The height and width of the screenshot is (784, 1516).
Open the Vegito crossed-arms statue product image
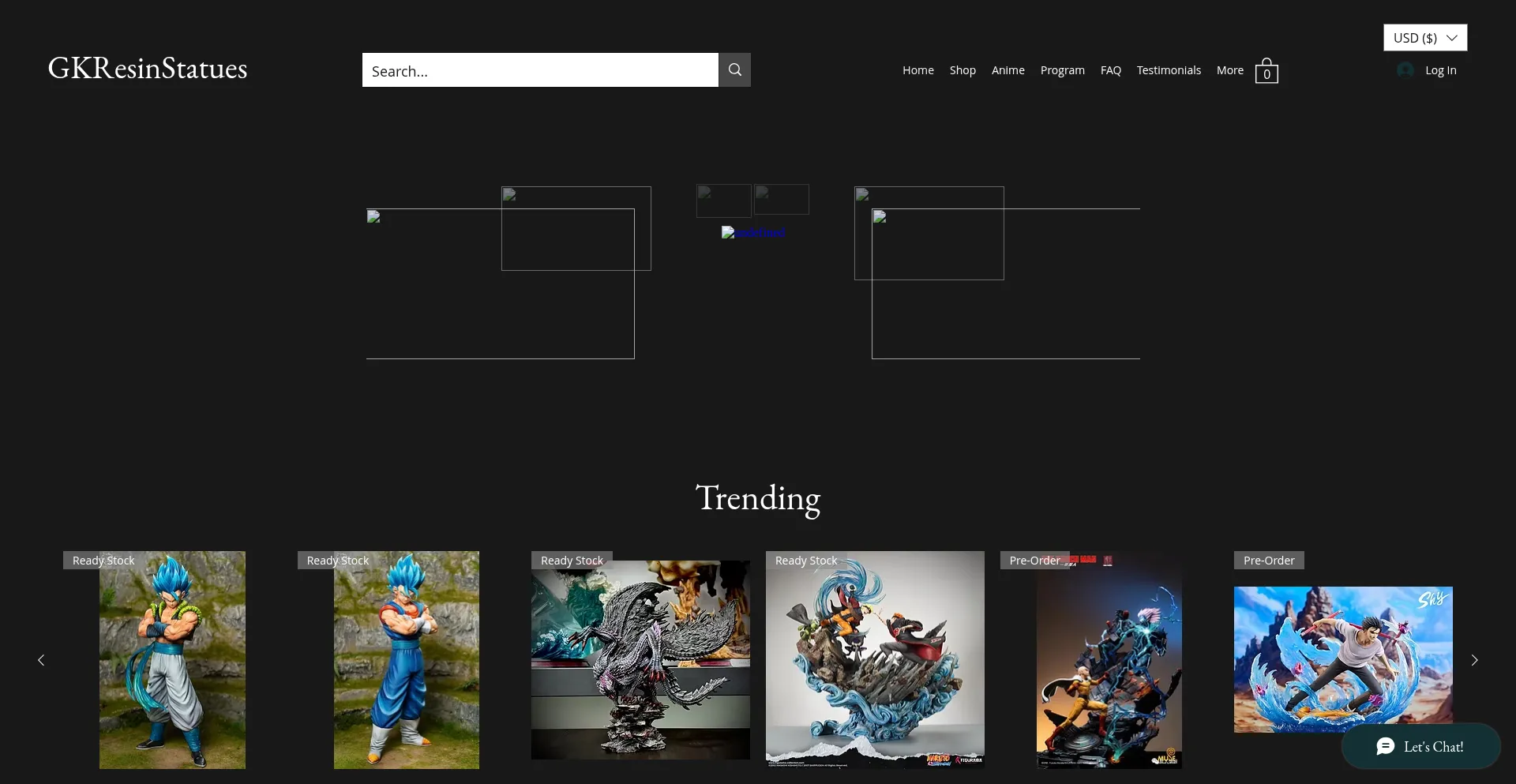pyautogui.click(x=407, y=660)
